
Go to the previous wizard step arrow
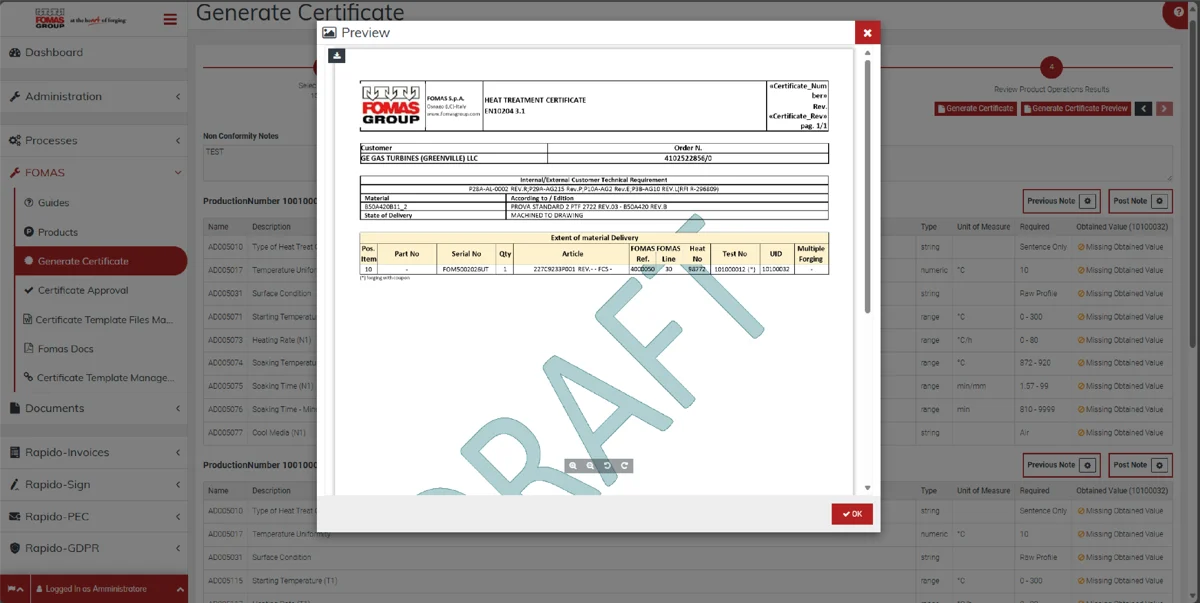1144,108
